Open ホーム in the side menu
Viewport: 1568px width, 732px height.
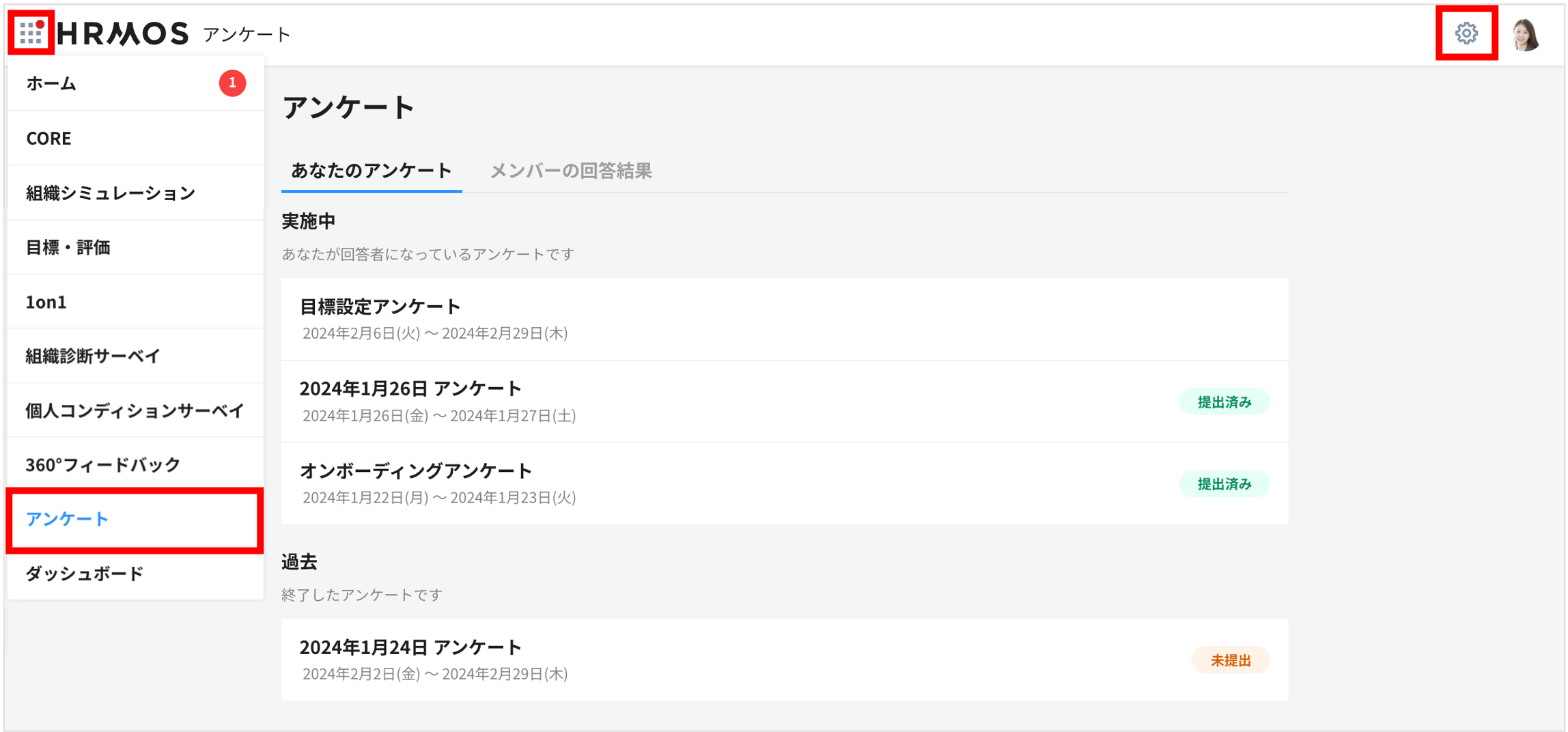click(51, 83)
